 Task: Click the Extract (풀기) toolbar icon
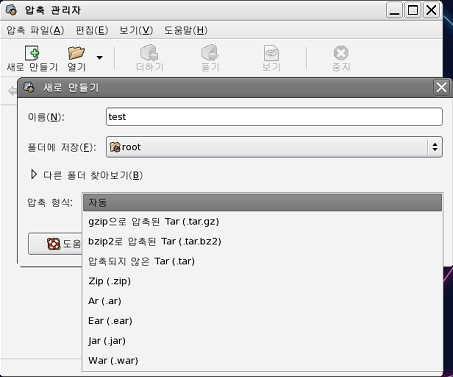(210, 53)
